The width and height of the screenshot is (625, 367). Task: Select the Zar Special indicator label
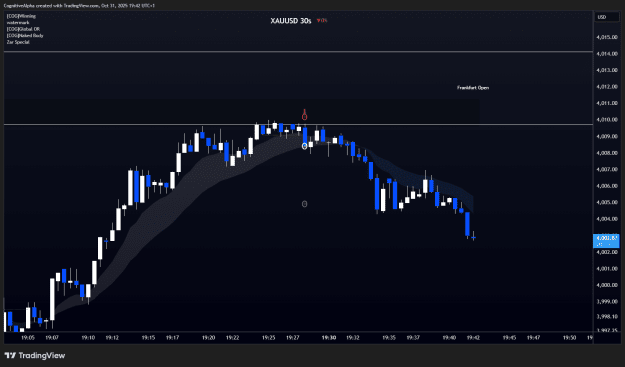tap(18, 42)
